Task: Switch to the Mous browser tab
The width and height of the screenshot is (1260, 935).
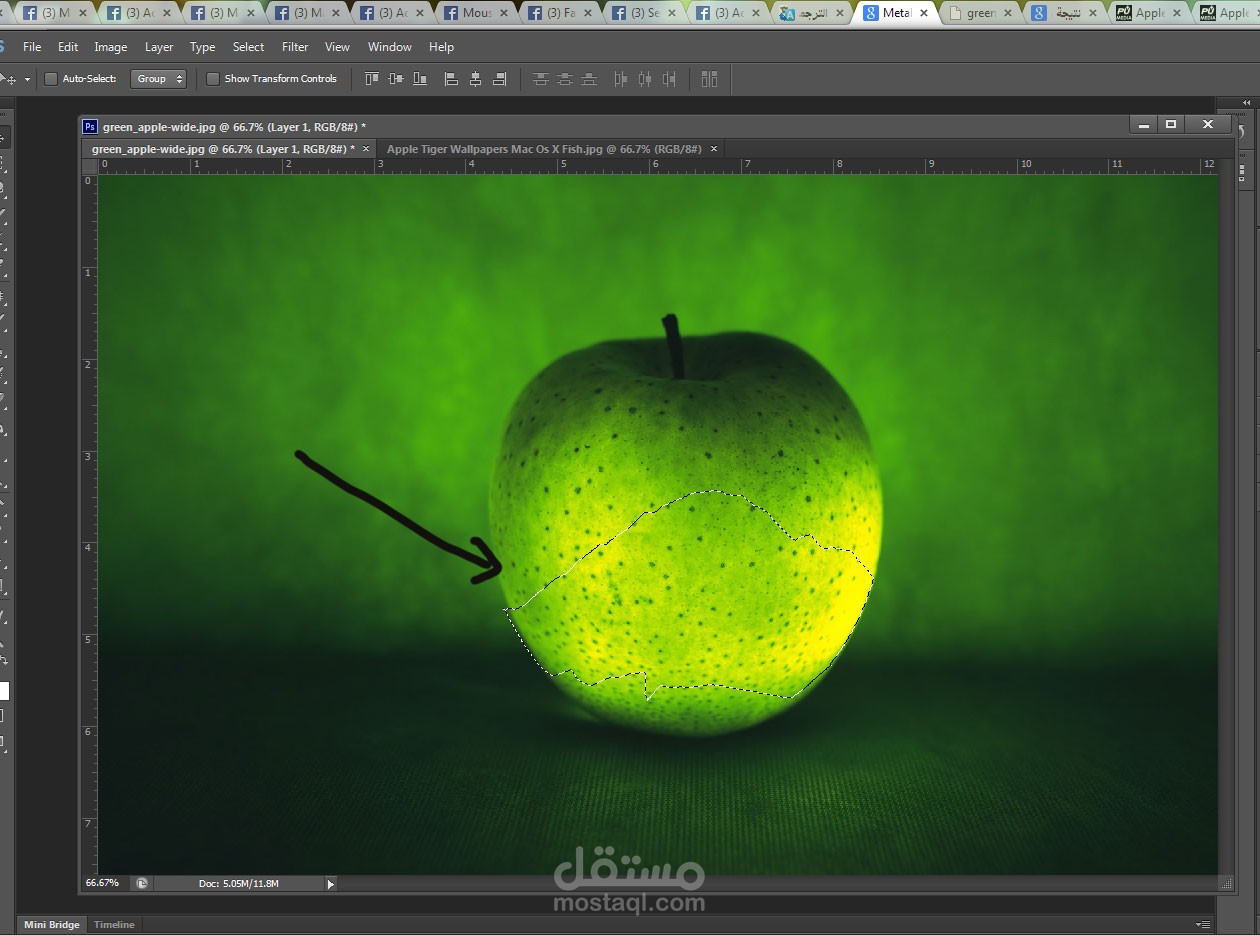Action: 478,13
